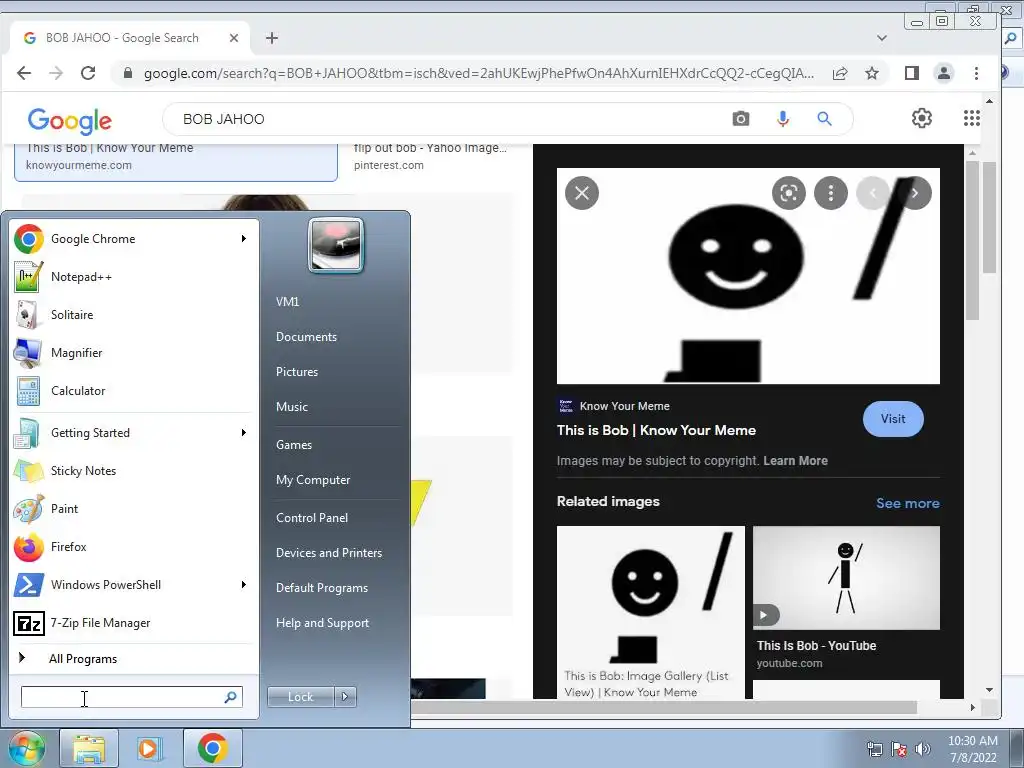Open three-dot options on image preview
1024x768 pixels.
click(x=831, y=193)
